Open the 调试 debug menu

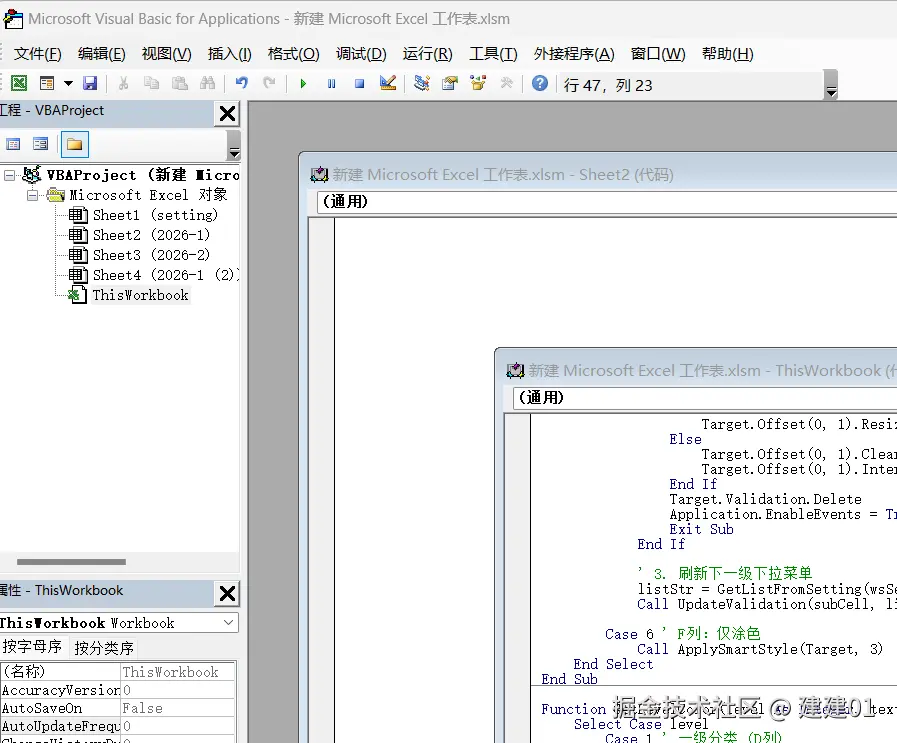pyautogui.click(x=361, y=54)
